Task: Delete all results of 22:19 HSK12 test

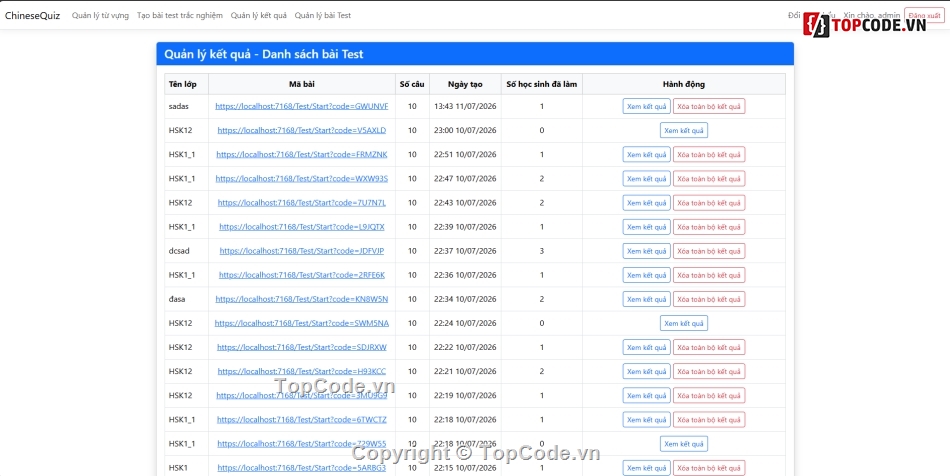Action: (x=709, y=395)
